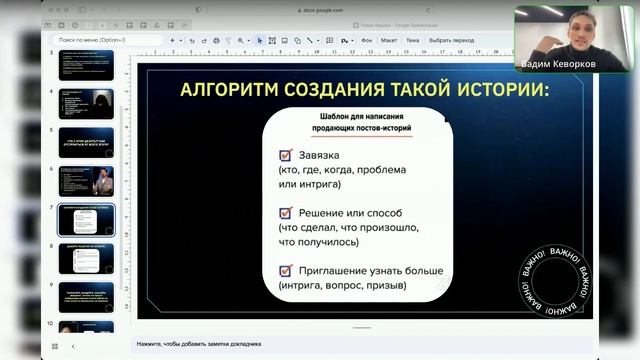Open the Тема theme panel

pos(412,40)
